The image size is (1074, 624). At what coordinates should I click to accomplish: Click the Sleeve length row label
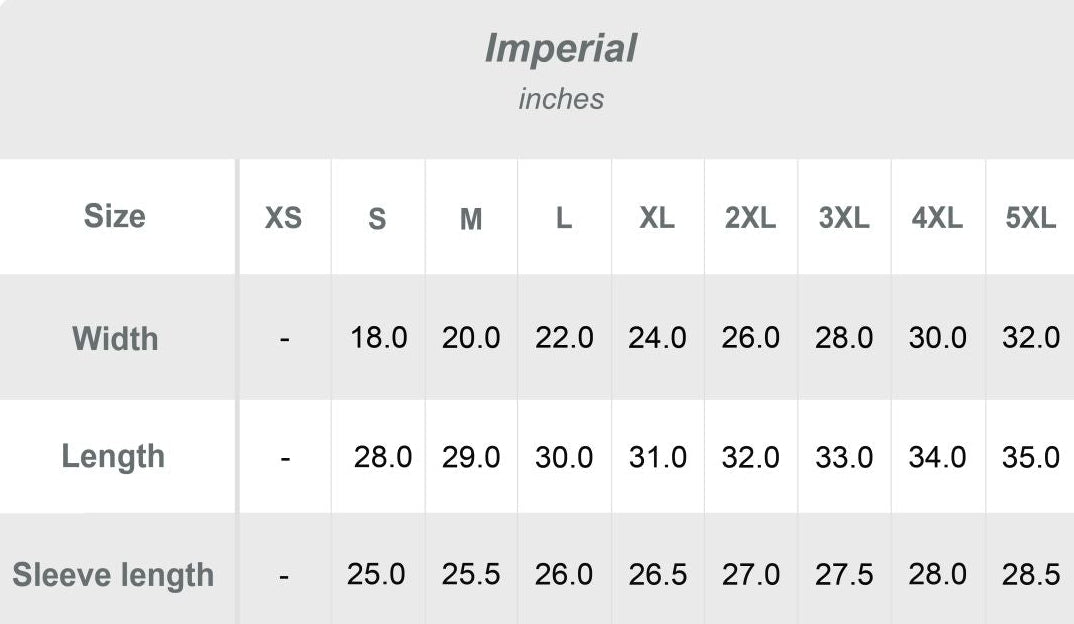tap(113, 575)
